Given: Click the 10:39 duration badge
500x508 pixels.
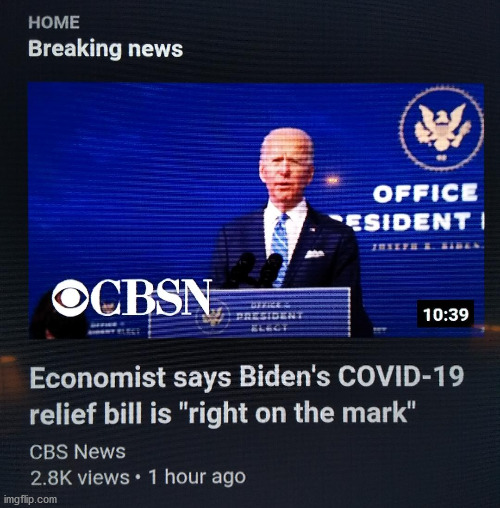Looking at the screenshot, I should 446,314.
